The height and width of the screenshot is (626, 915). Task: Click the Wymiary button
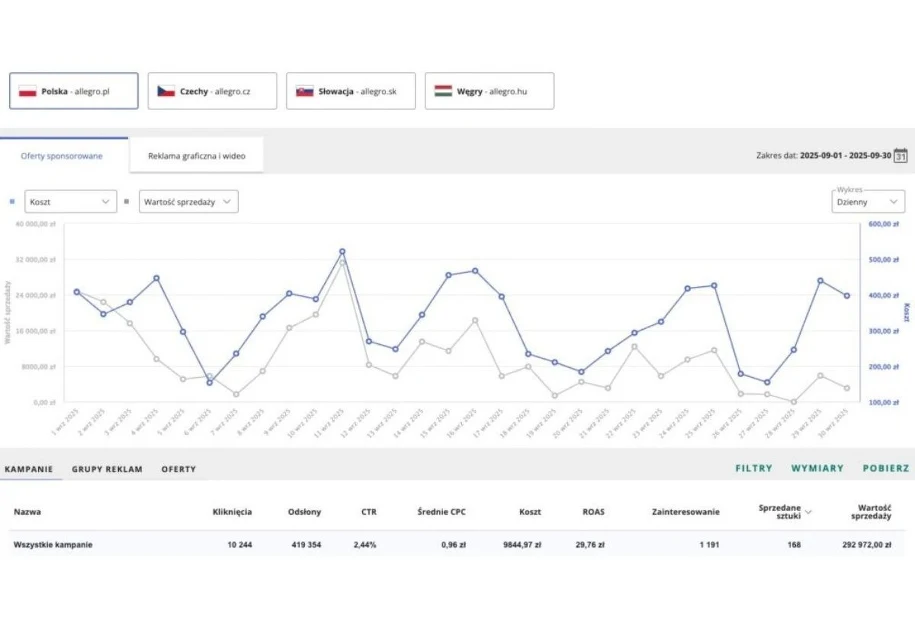click(x=817, y=468)
